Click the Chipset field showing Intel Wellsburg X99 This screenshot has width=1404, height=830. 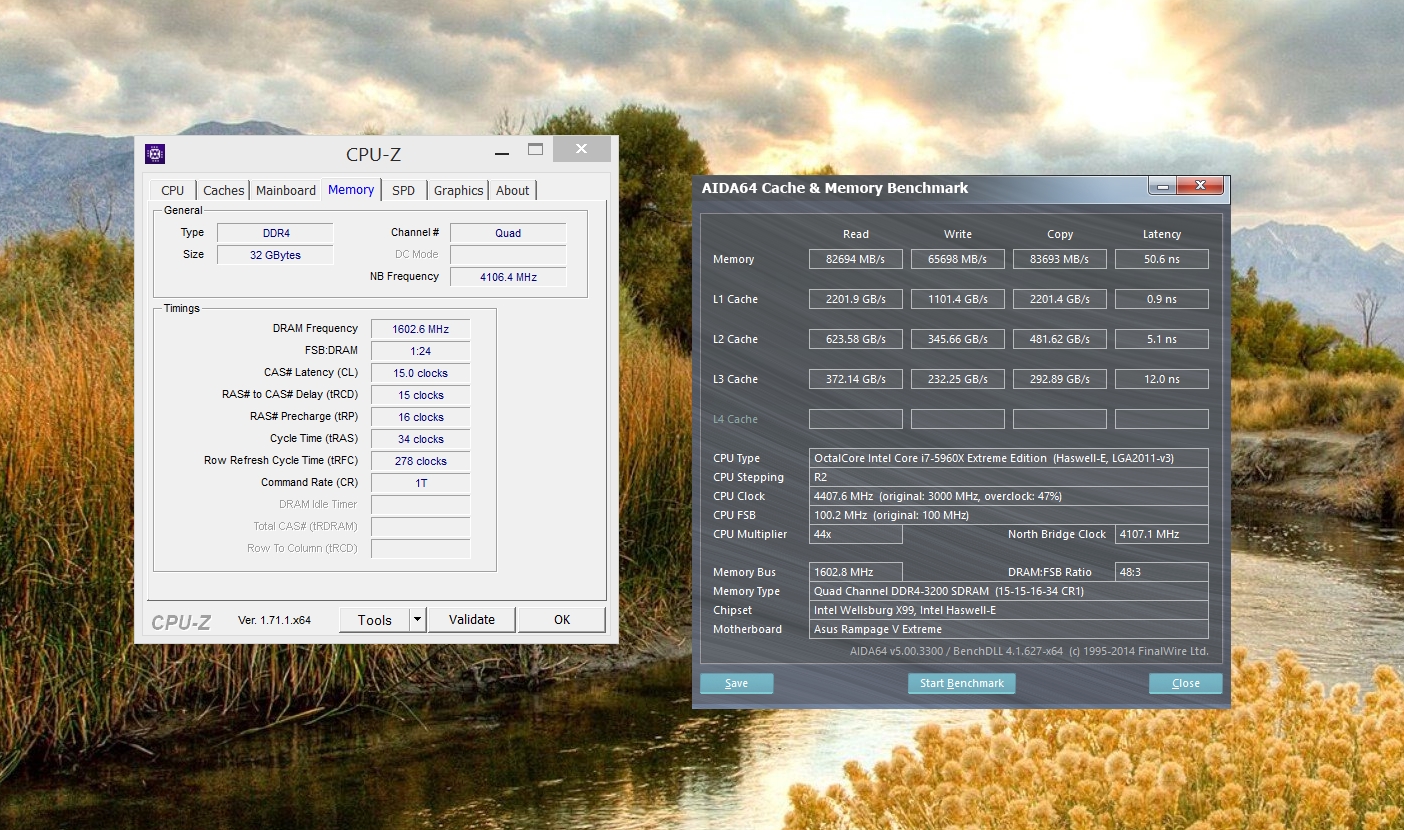pyautogui.click(x=1009, y=610)
